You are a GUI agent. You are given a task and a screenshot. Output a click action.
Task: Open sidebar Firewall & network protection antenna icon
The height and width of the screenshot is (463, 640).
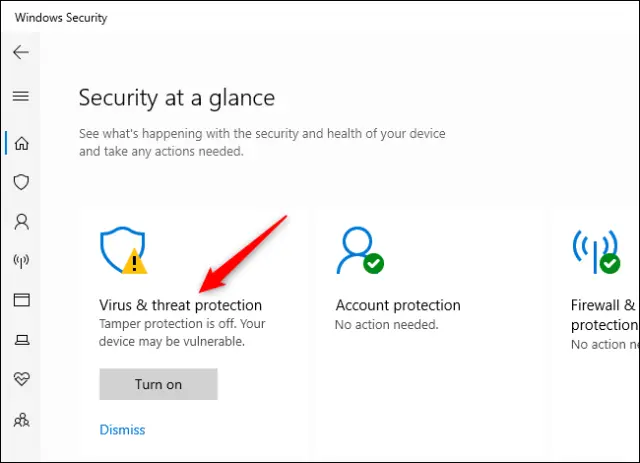coord(20,261)
